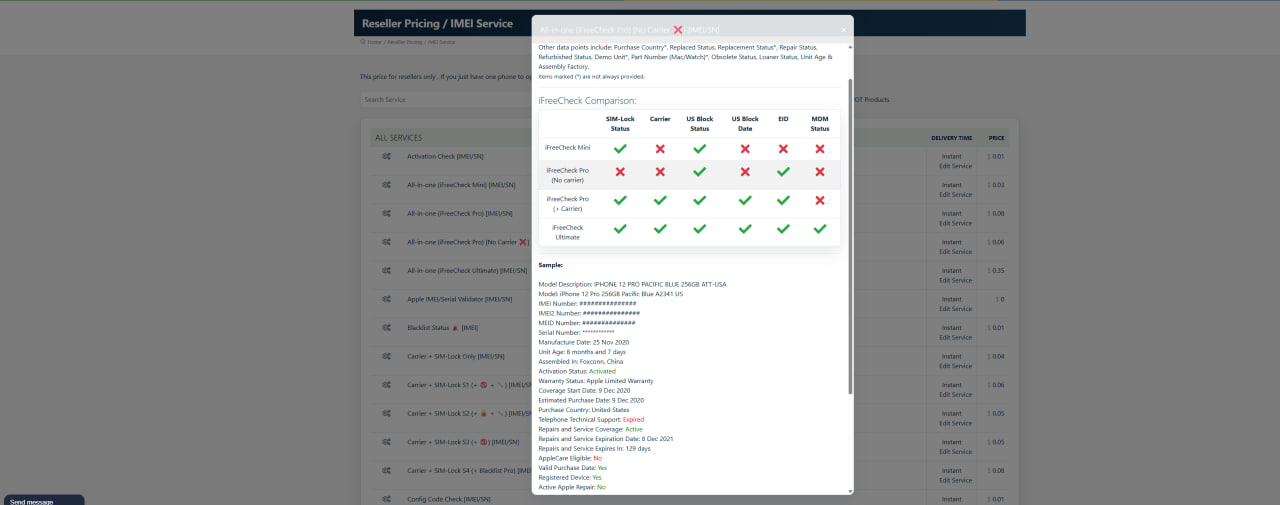Click the PRICE column header
Image resolution: width=1280 pixels, height=505 pixels.
tap(996, 138)
